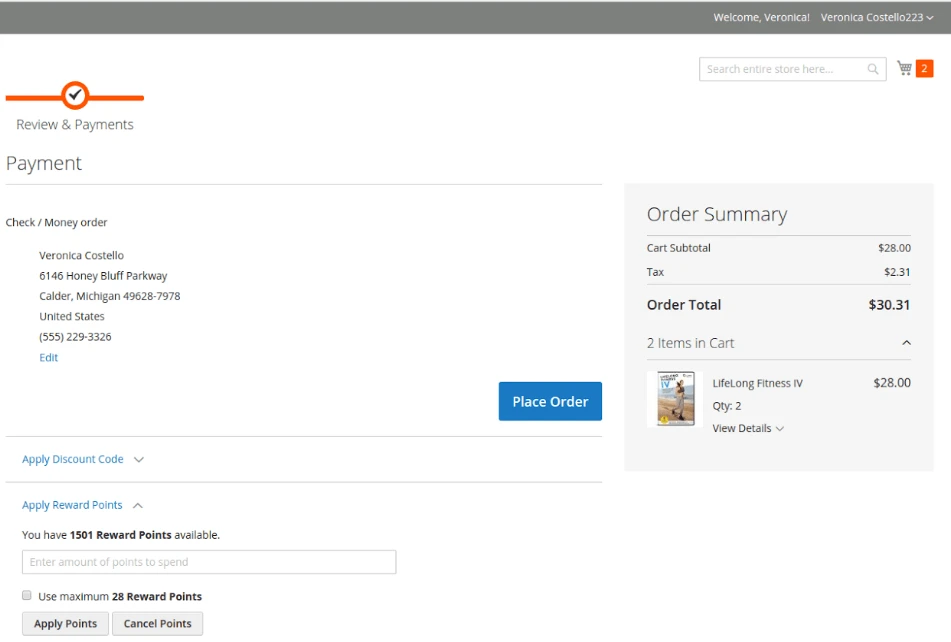Enable Use maximum 28 Reward Points checkbox
The height and width of the screenshot is (642, 951).
click(27, 596)
